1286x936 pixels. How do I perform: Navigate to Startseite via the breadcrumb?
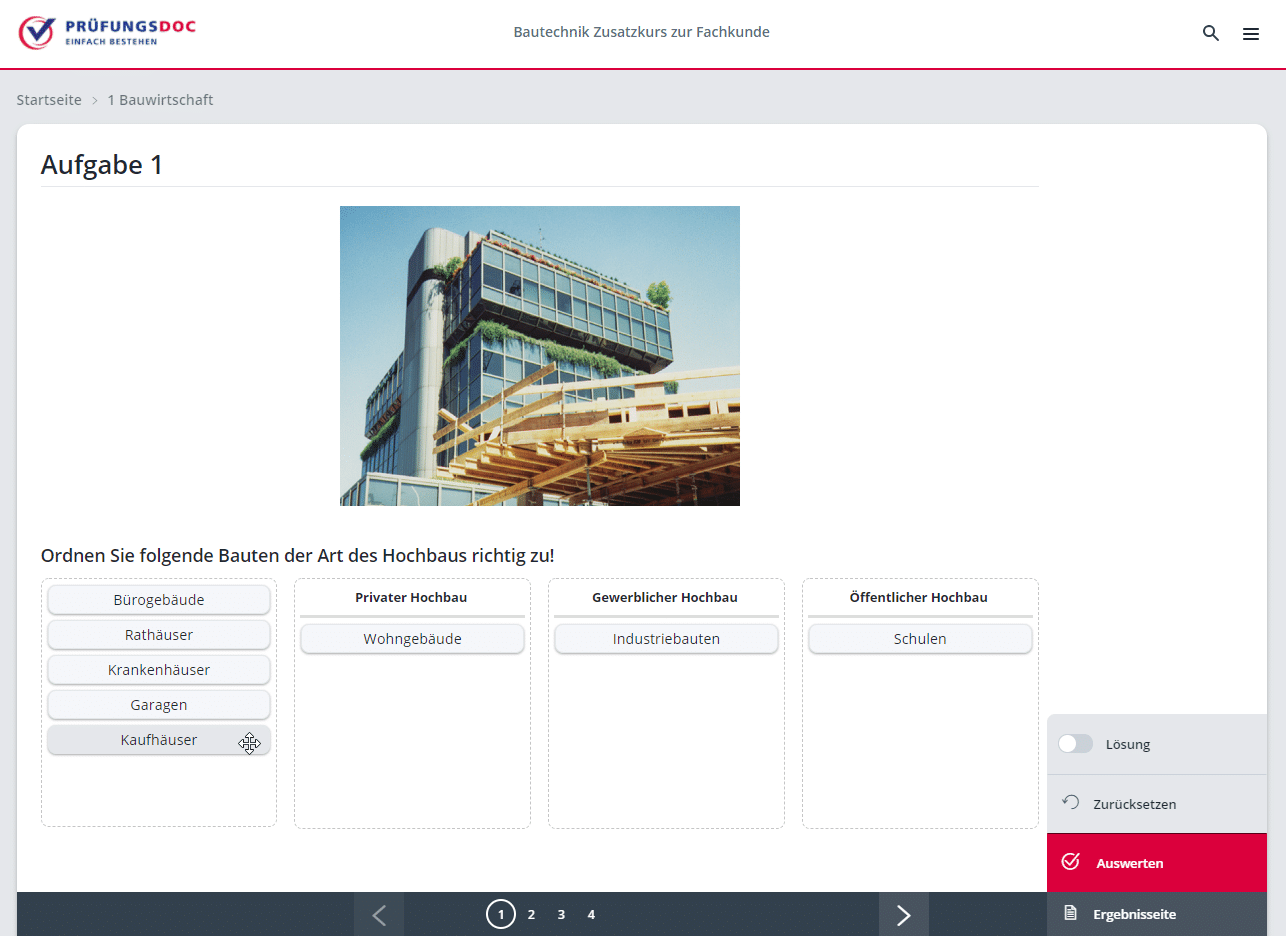[x=49, y=99]
